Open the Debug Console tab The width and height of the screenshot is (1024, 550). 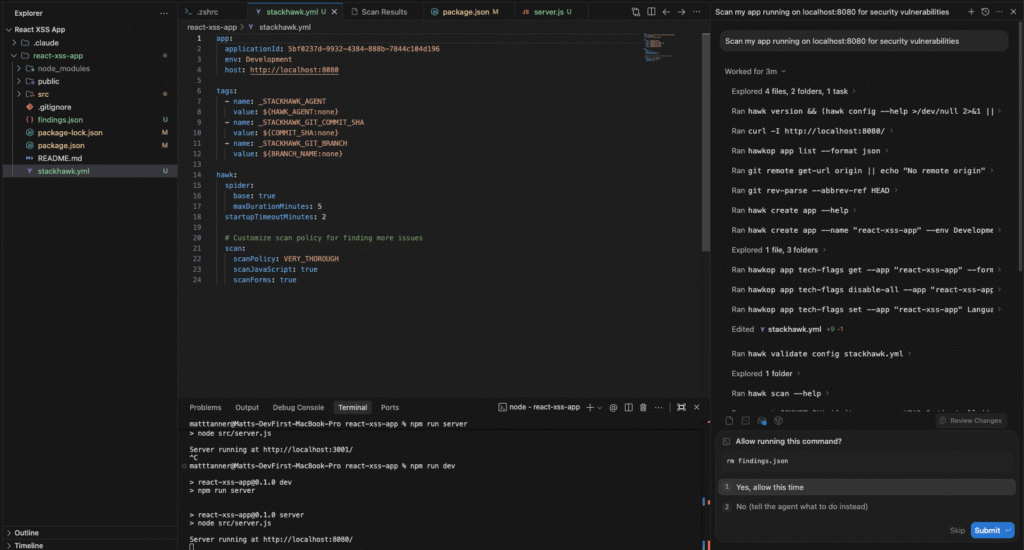298,408
